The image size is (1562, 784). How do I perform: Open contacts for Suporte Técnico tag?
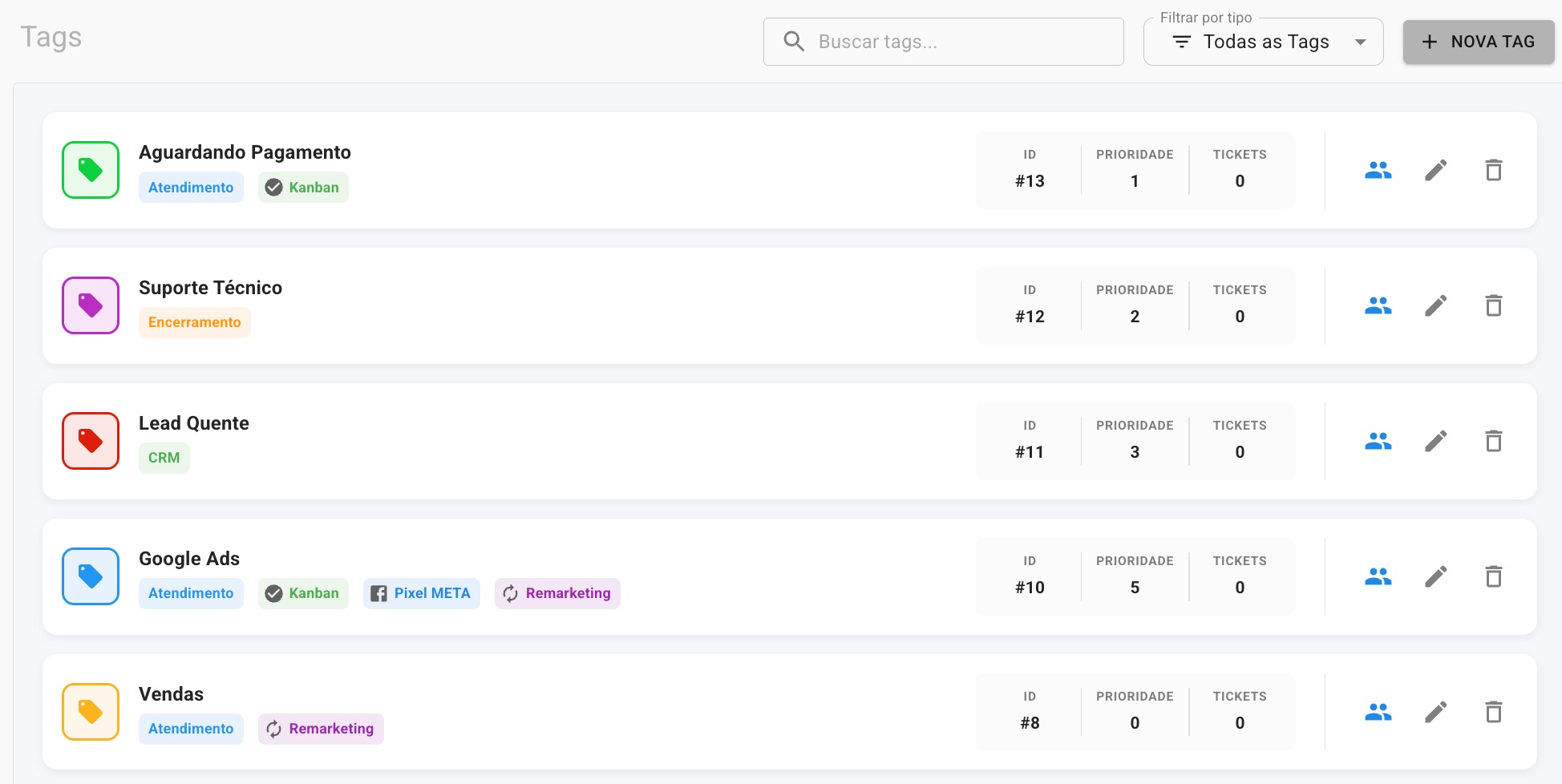tap(1378, 305)
